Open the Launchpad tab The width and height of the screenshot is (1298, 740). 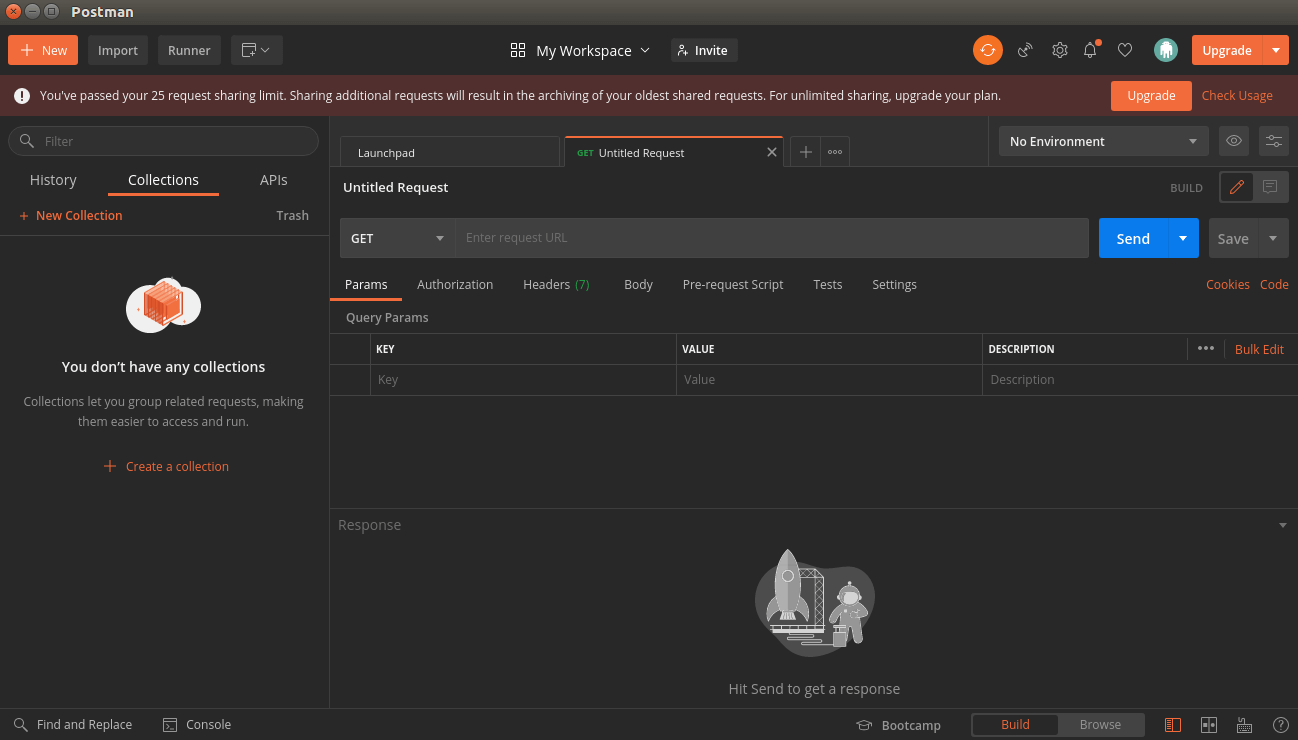450,152
